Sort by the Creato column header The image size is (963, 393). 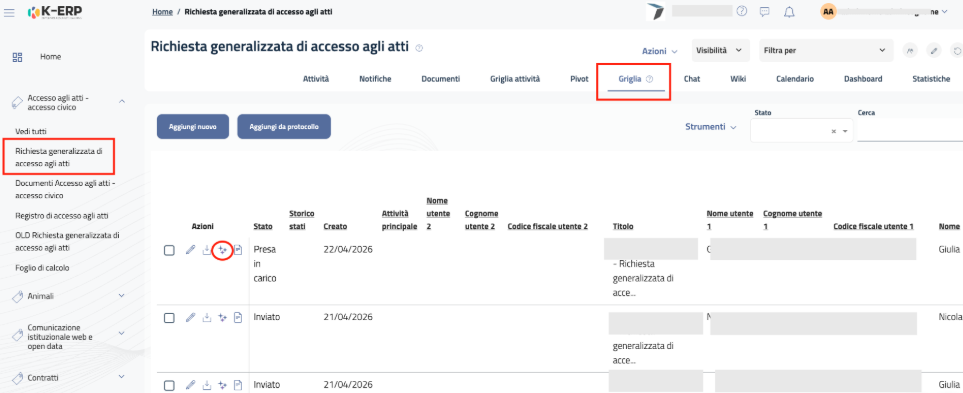tap(335, 227)
